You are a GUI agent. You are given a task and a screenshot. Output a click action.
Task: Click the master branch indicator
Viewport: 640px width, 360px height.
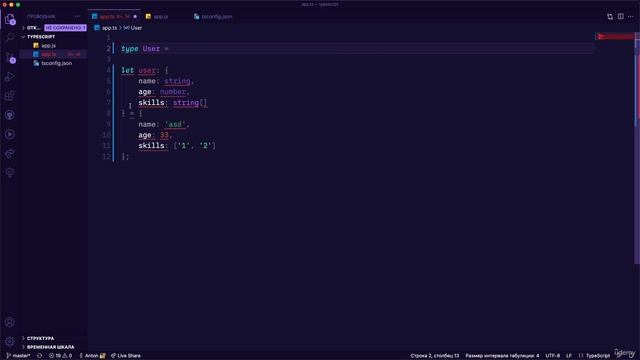pyautogui.click(x=18, y=356)
